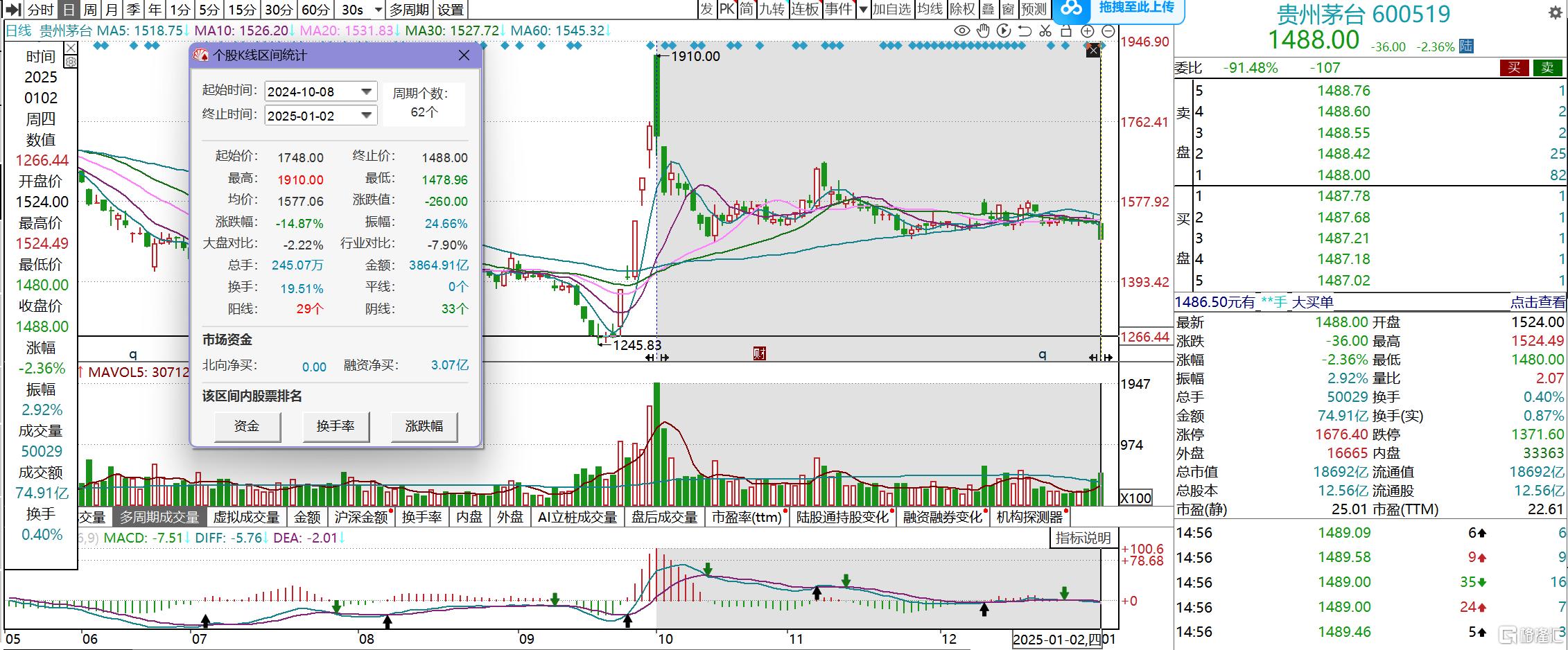The image size is (1568, 650).
Task: Switch to the 机构探测器 tab
Action: (x=1029, y=517)
